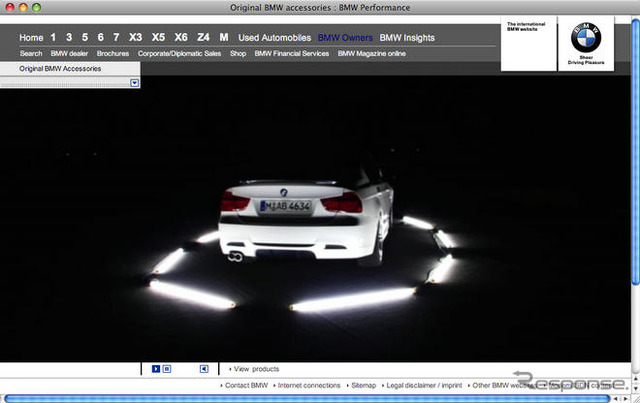Open the Home menu item
This screenshot has height=403, width=640.
pos(31,38)
